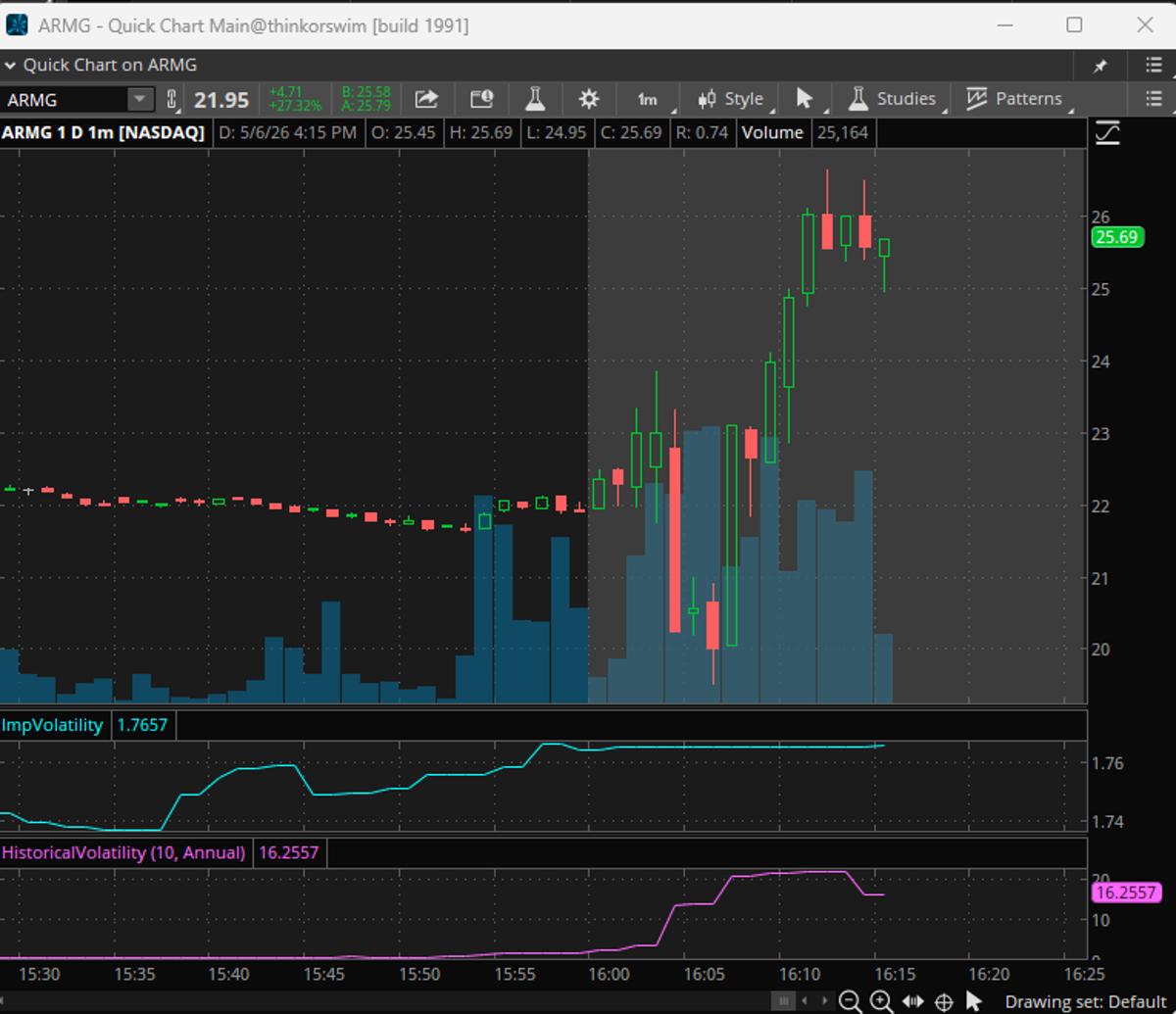The image size is (1176, 1014).
Task: Open the calendar alert icon in toolbar
Action: pyautogui.click(x=481, y=99)
